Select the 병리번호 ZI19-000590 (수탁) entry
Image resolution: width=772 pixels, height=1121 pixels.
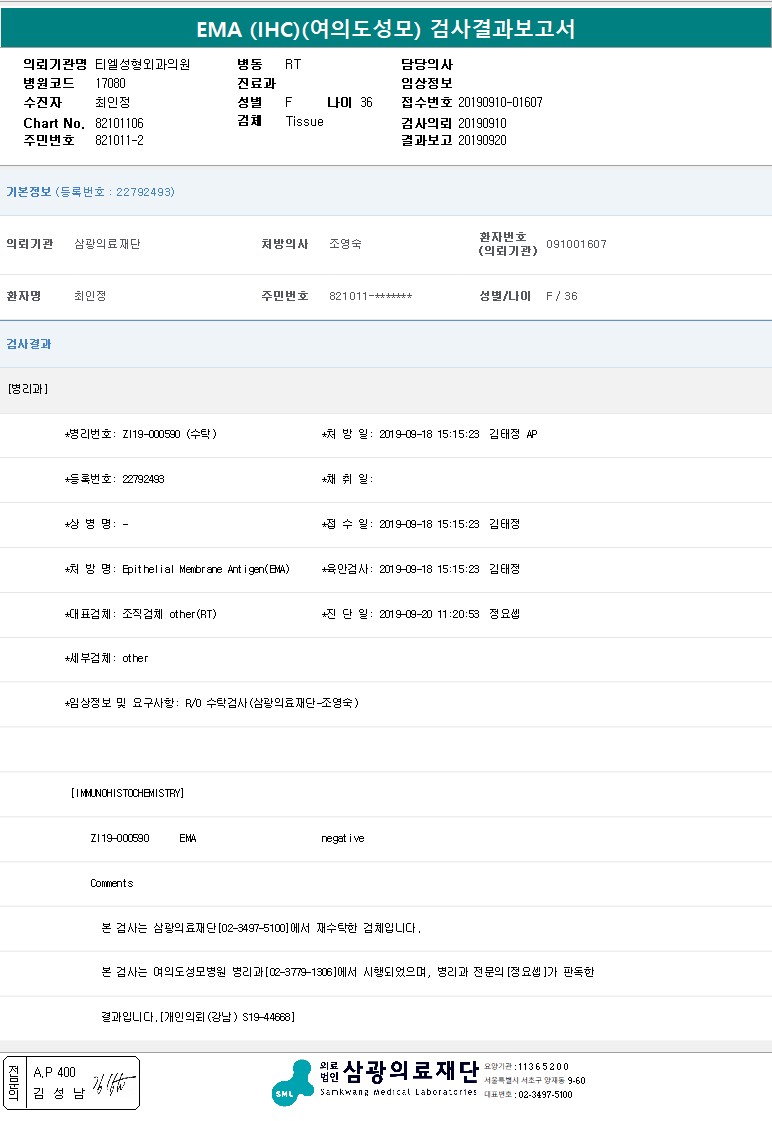tap(168, 435)
